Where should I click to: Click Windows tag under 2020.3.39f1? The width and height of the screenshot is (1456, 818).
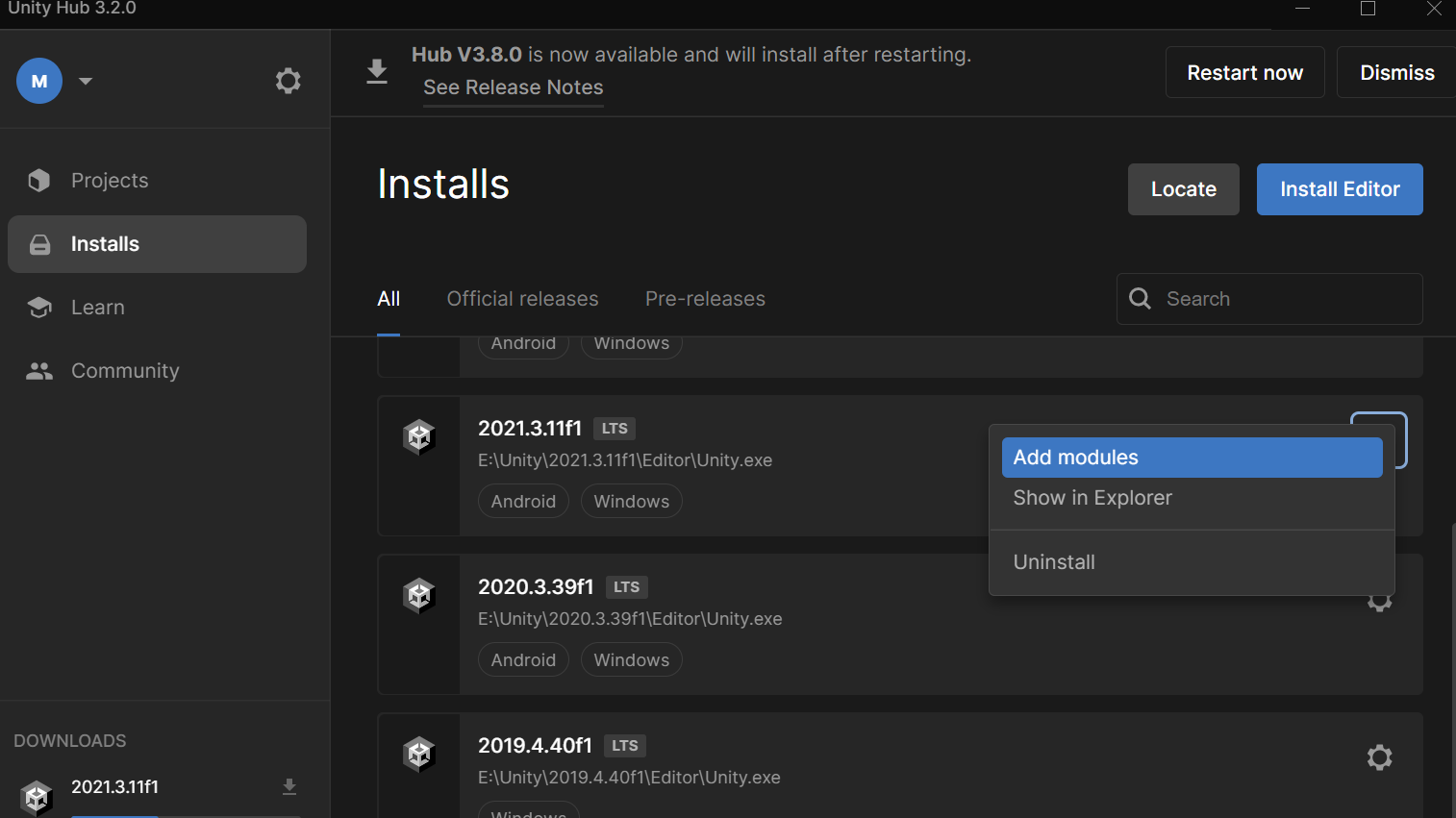pyautogui.click(x=631, y=660)
